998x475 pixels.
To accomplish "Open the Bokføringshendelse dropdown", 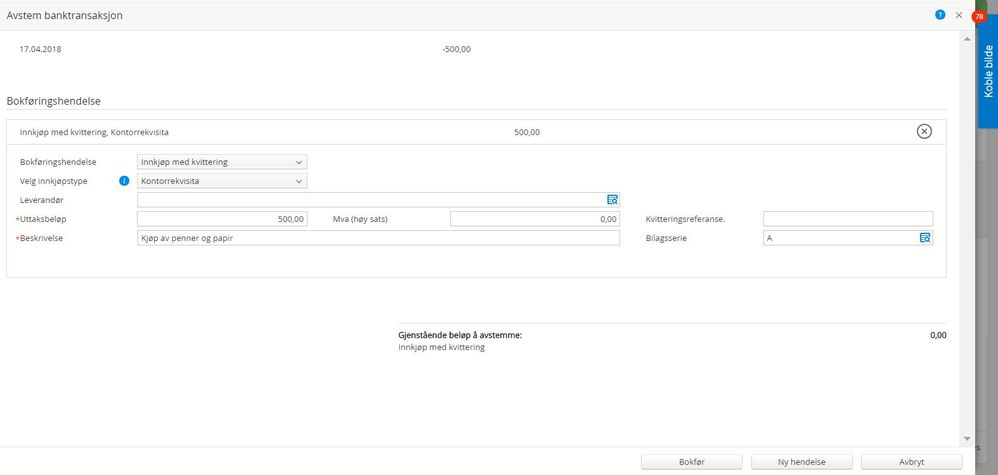I will (x=222, y=162).
